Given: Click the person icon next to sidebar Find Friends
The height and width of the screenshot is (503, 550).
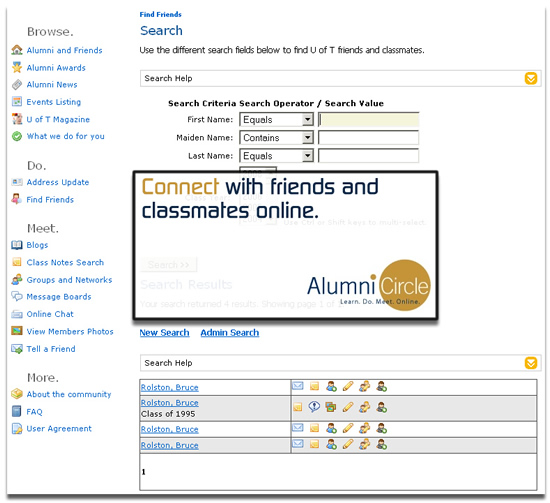Looking at the screenshot, I should click(16, 199).
